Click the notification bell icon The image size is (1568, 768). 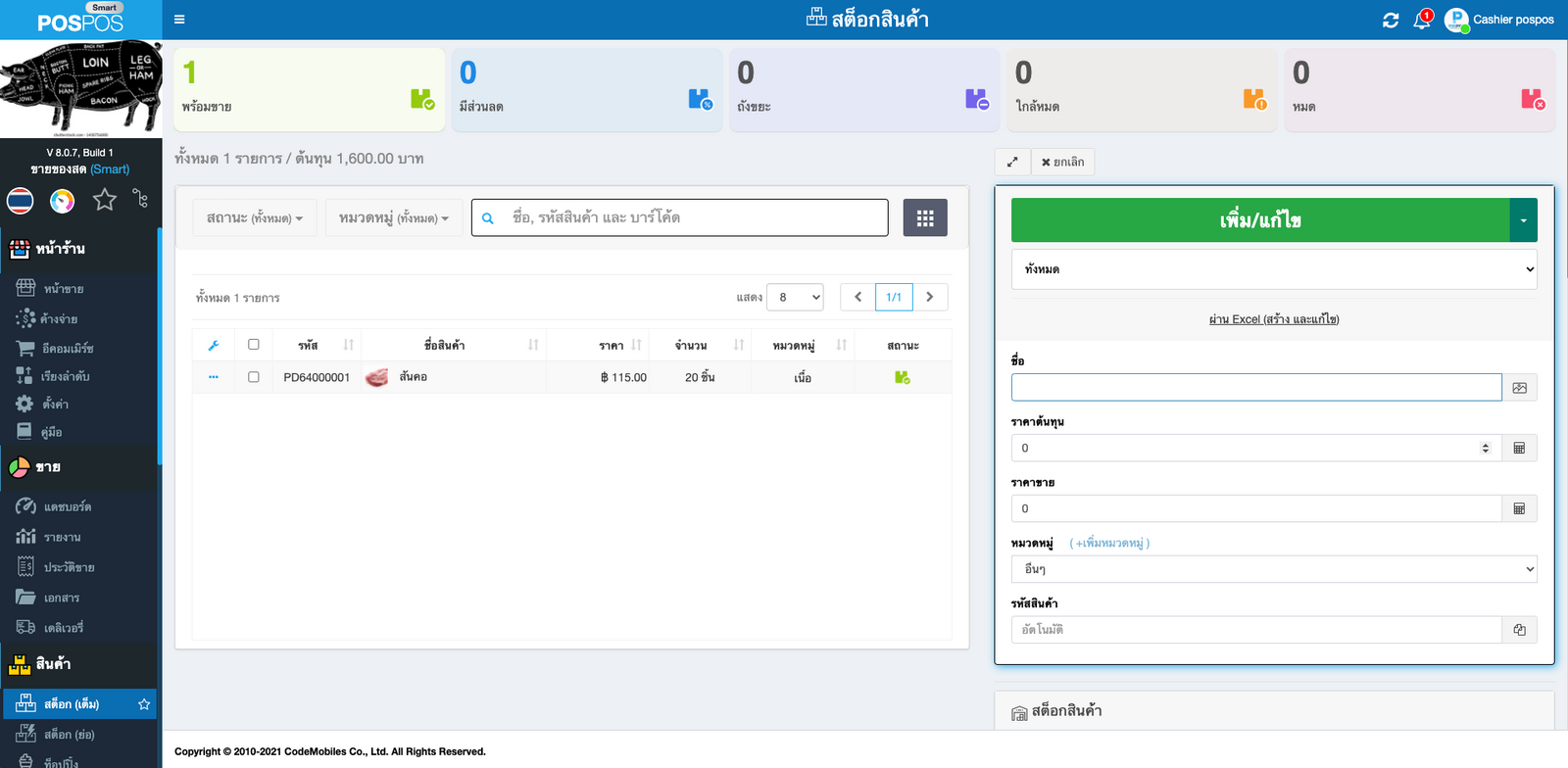click(1421, 20)
